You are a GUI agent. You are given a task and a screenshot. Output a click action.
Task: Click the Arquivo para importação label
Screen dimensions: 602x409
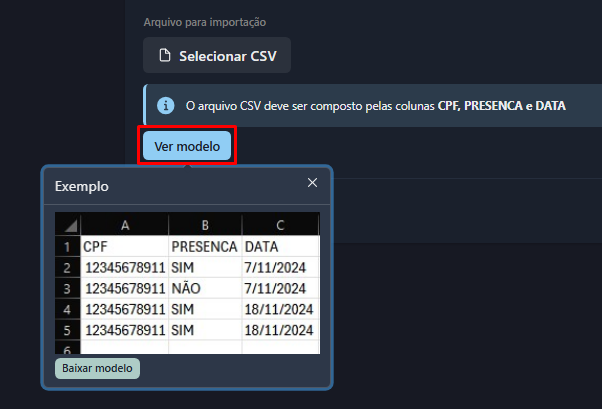[205, 21]
